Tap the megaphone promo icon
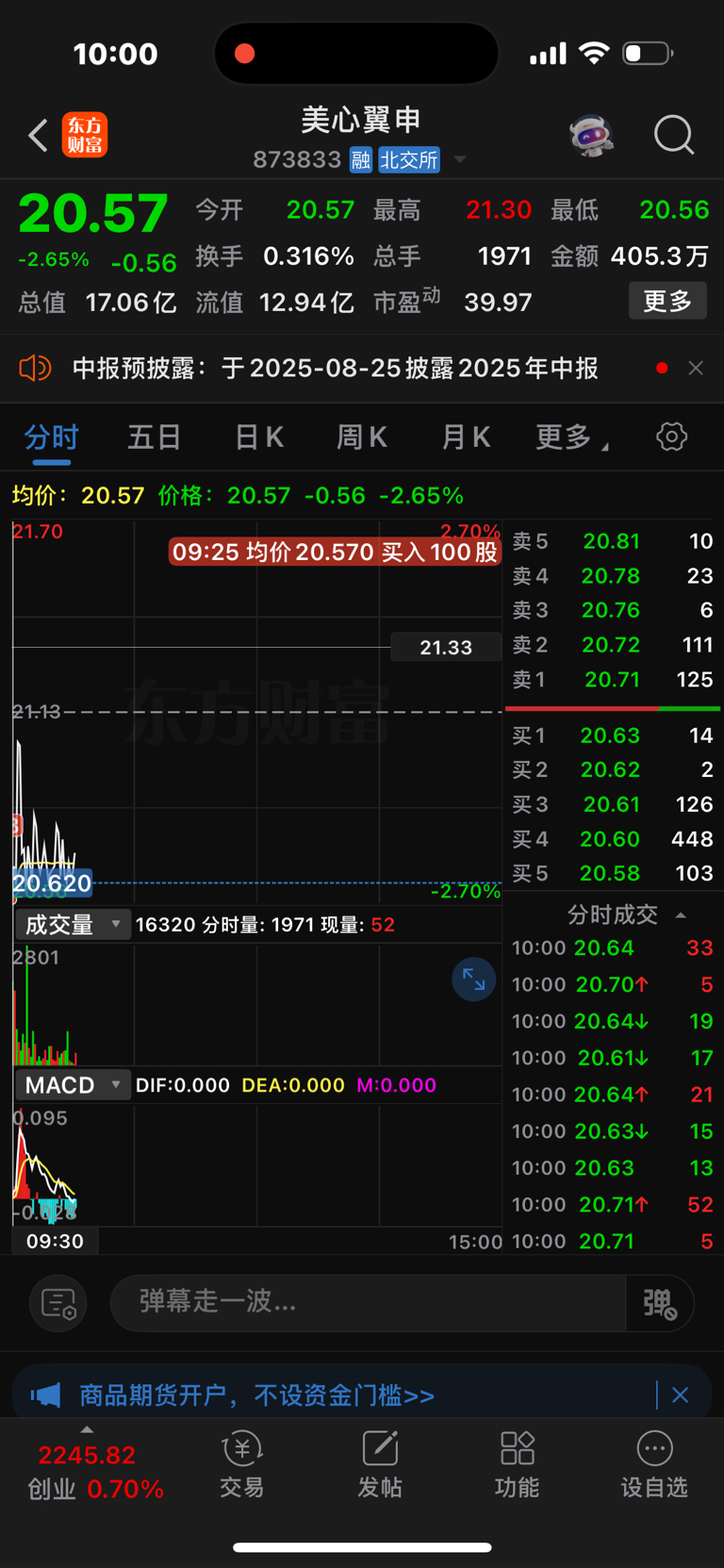The height and width of the screenshot is (1568, 724). coord(45,1395)
